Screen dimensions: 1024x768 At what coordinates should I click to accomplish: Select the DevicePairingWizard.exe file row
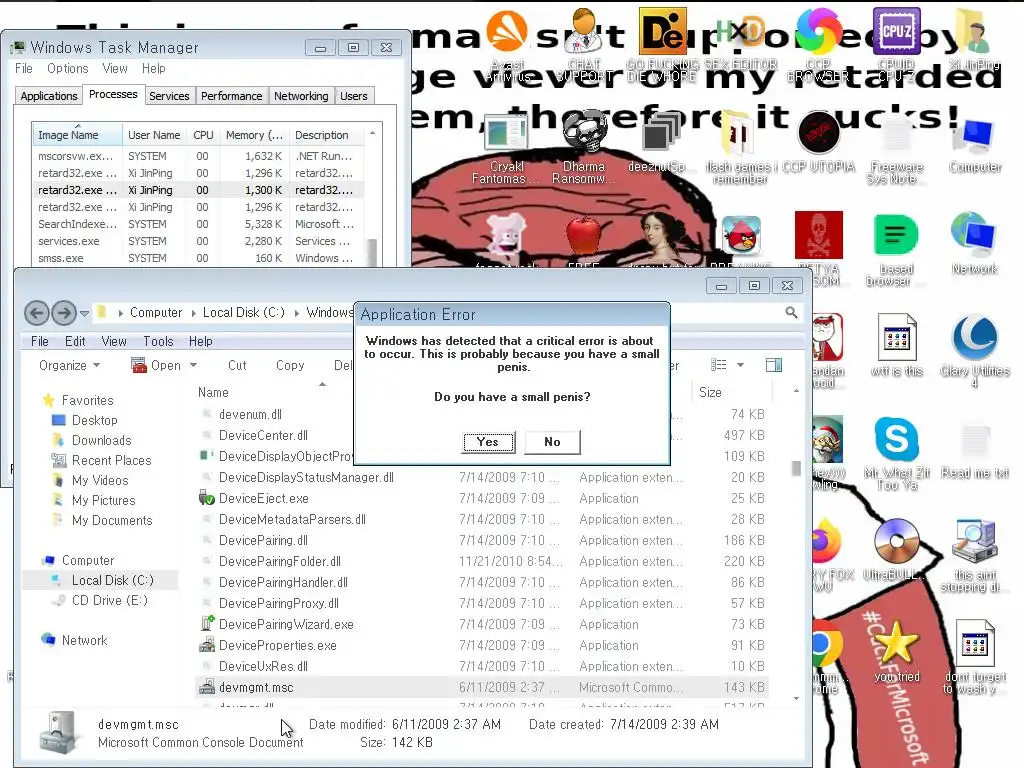click(x=483, y=625)
